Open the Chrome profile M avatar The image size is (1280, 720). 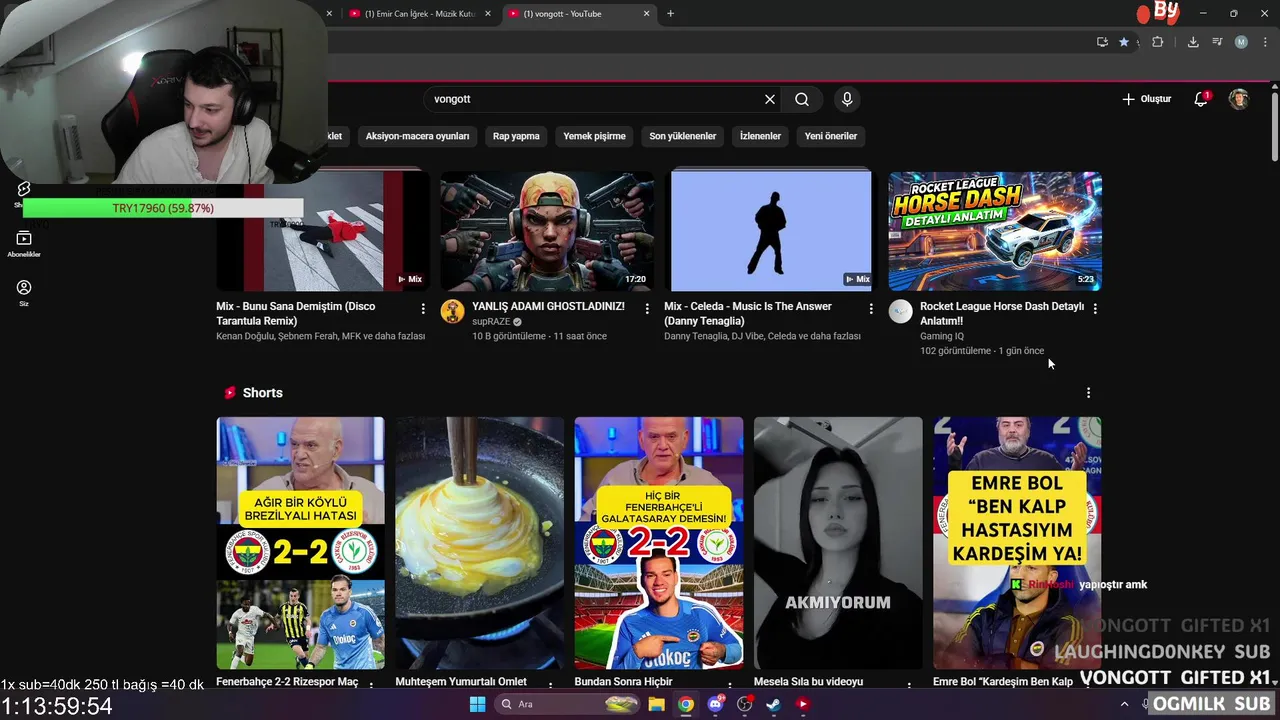[1241, 42]
